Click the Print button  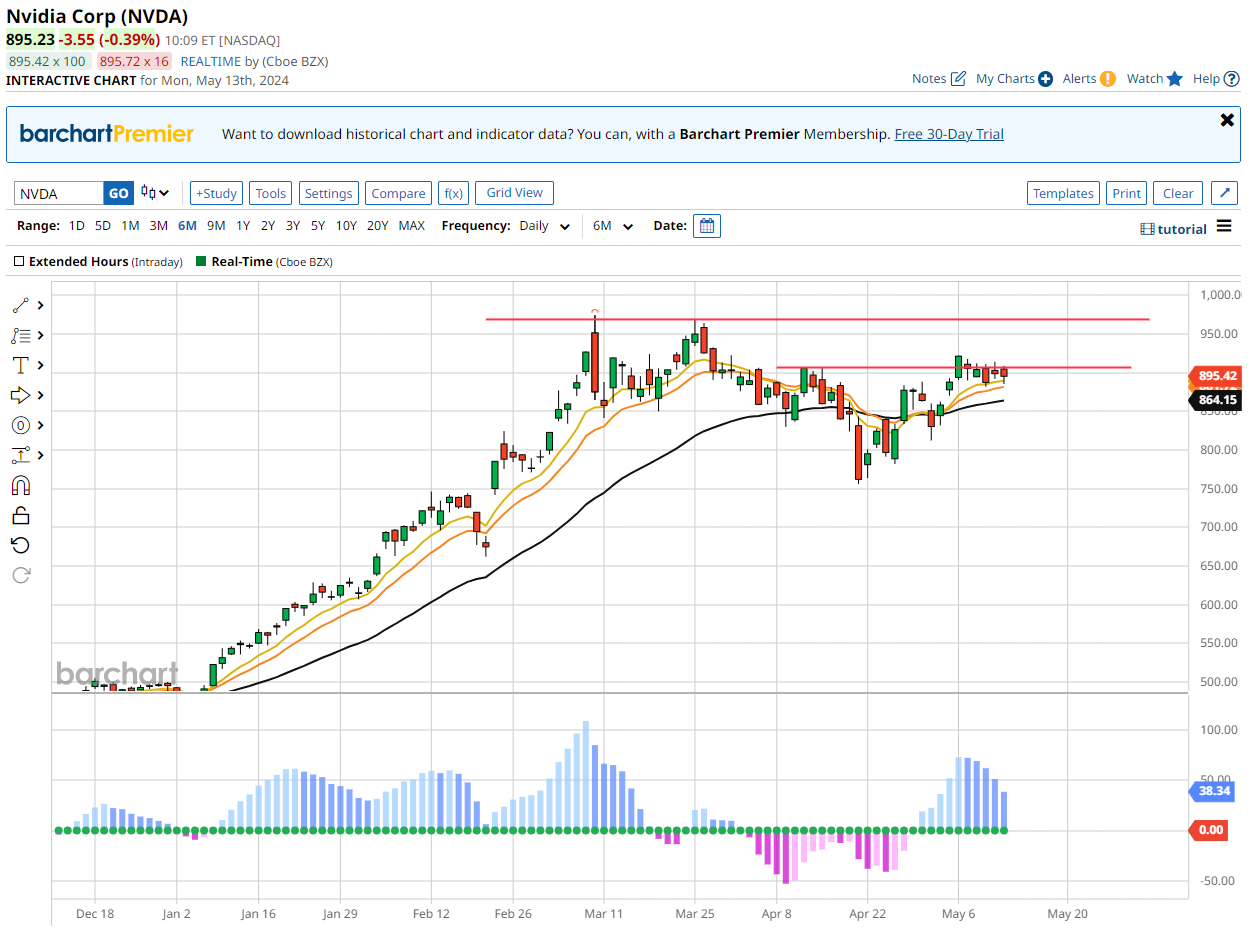point(1126,193)
